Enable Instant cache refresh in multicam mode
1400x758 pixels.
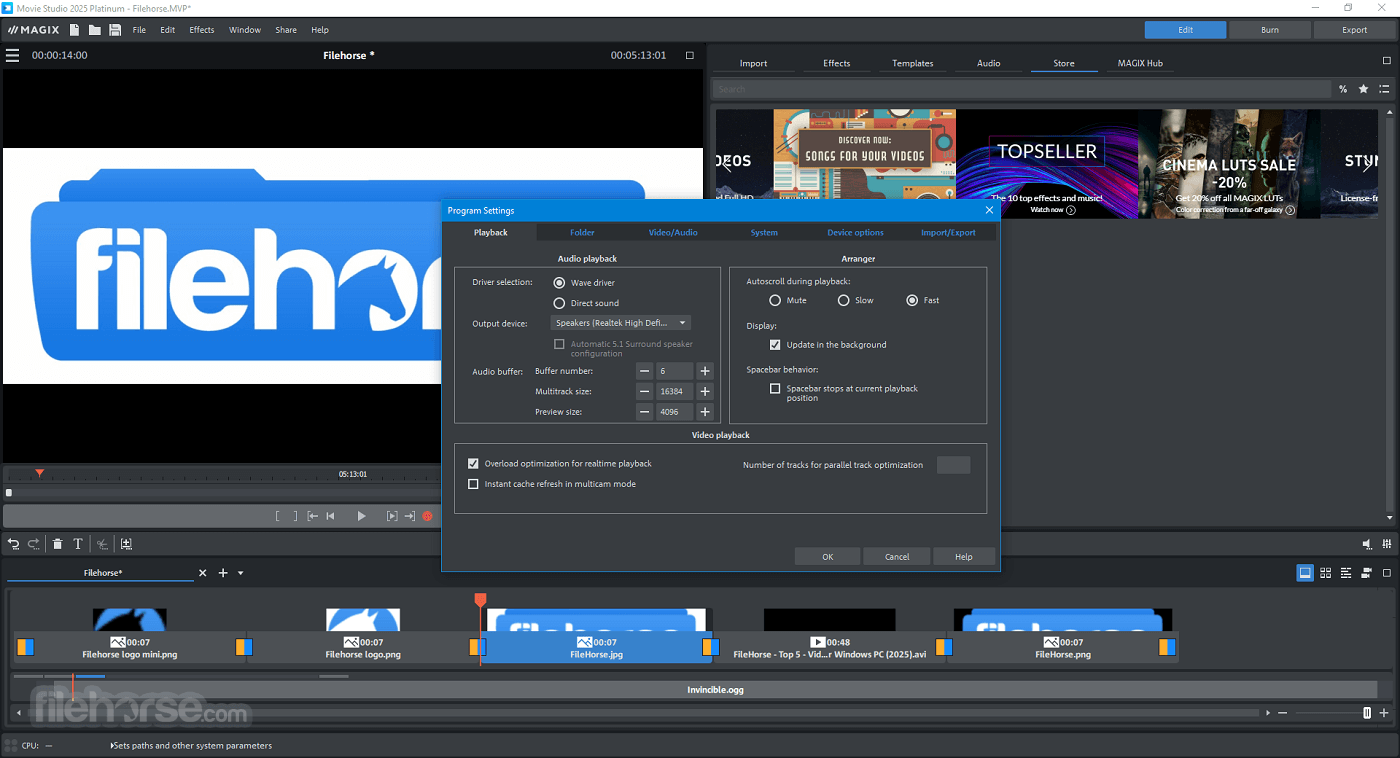[473, 484]
